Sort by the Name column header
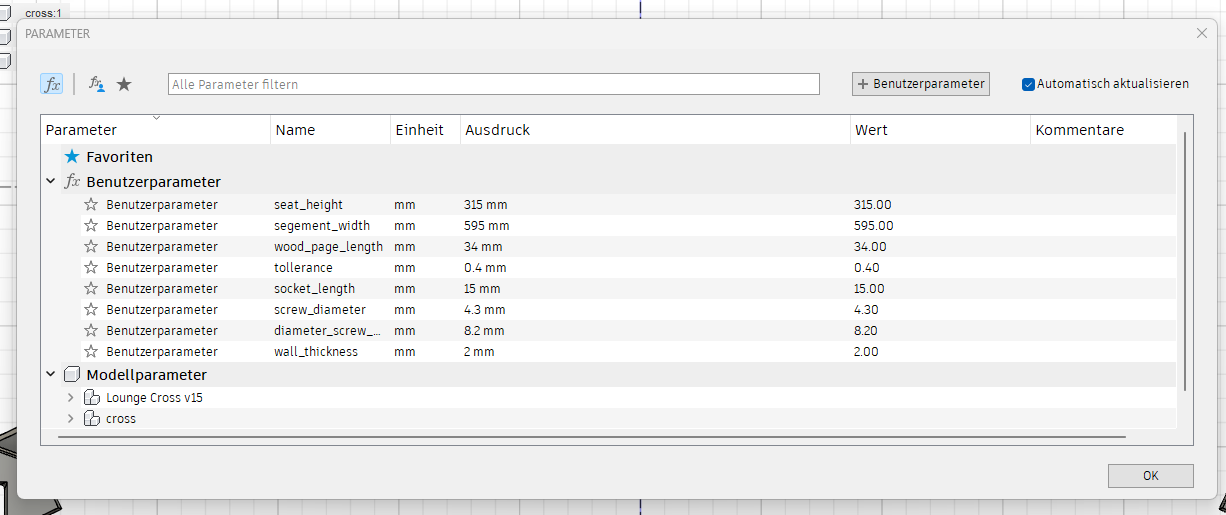This screenshot has width=1226, height=515. [x=330, y=130]
